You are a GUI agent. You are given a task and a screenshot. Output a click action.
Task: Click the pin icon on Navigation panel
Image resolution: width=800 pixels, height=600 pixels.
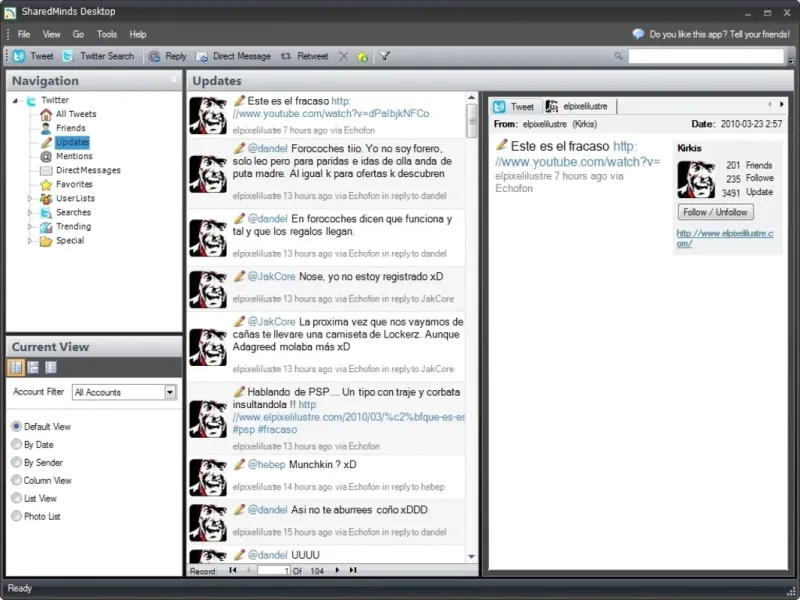coord(174,80)
